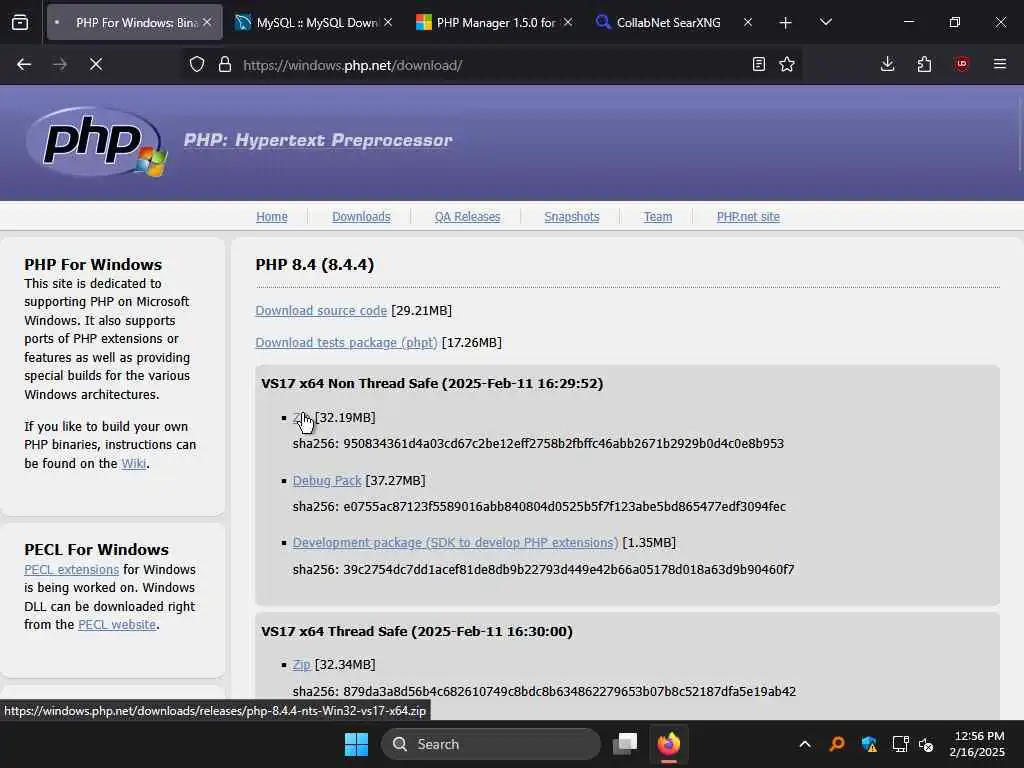Click VS17 x64 Non Thread Safe heading

coord(432,383)
